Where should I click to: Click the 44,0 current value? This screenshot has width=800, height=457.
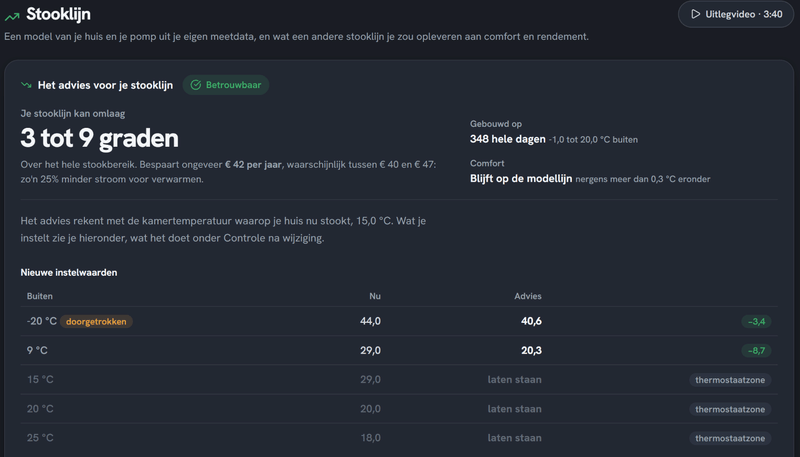point(370,321)
